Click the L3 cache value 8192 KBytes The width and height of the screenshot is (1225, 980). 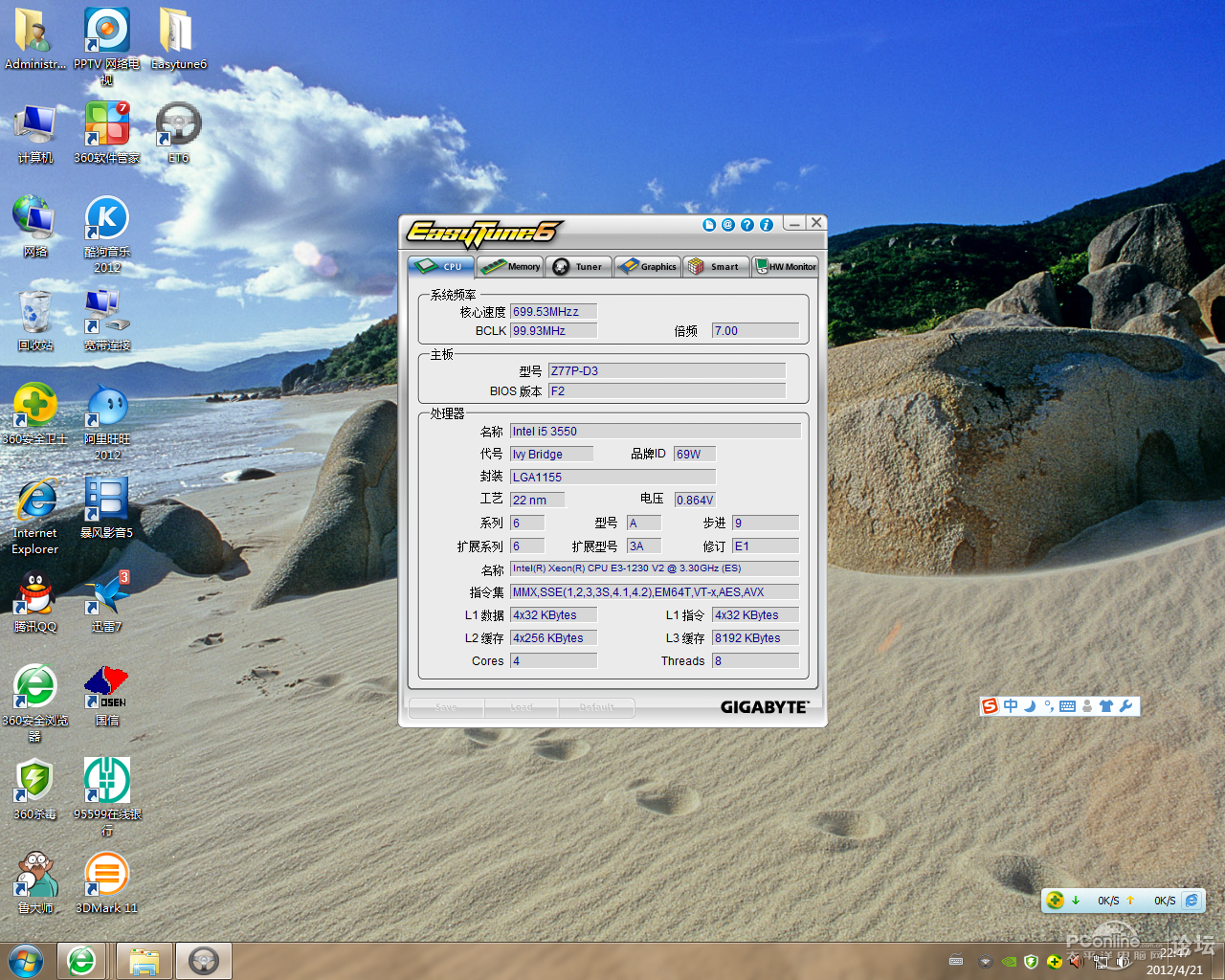coord(755,637)
